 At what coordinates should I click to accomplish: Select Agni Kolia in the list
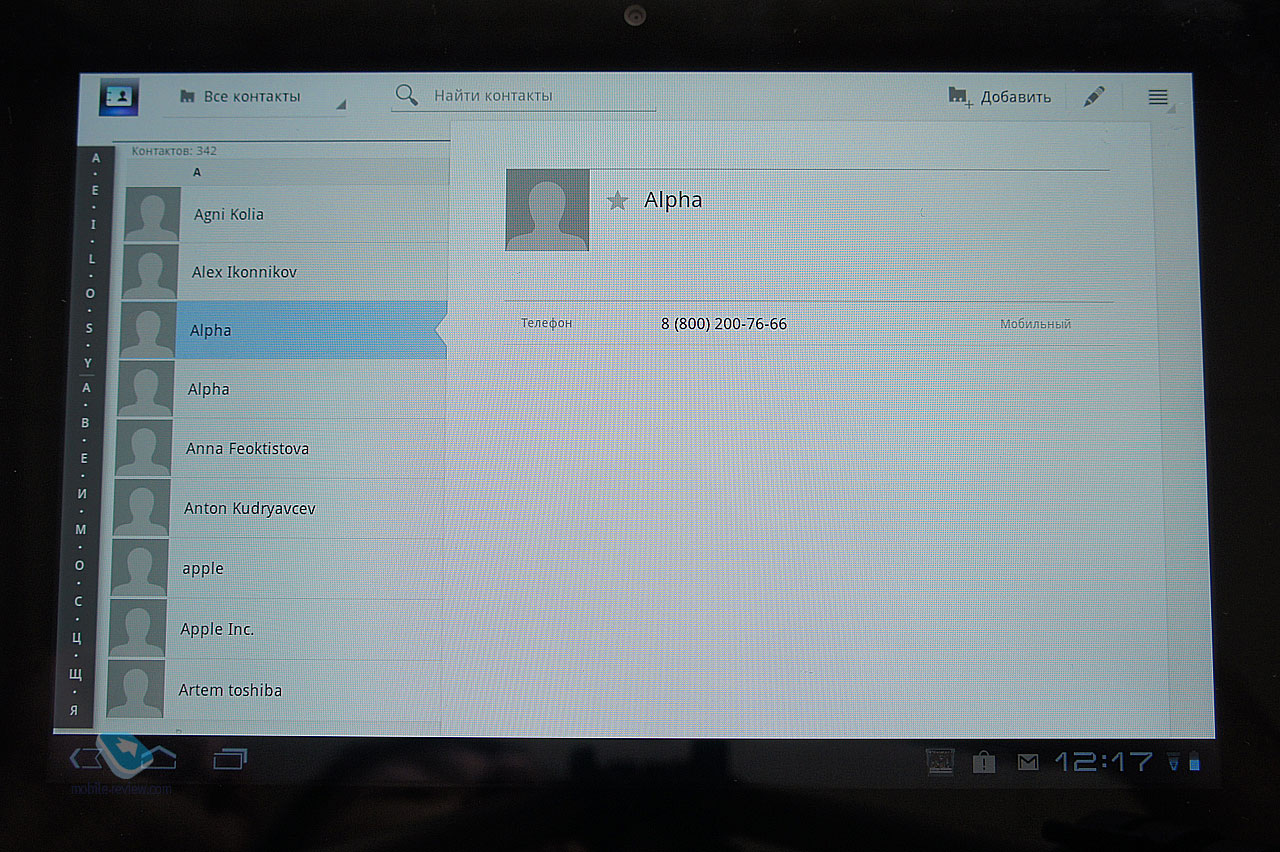click(x=285, y=214)
